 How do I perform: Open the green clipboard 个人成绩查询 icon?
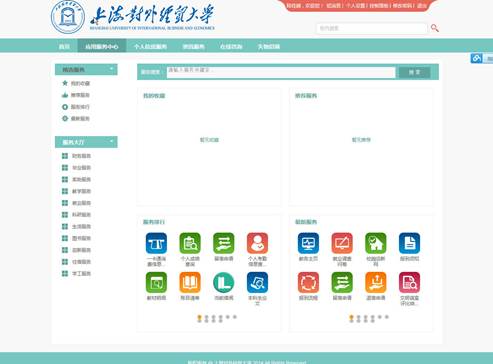[x=190, y=243]
